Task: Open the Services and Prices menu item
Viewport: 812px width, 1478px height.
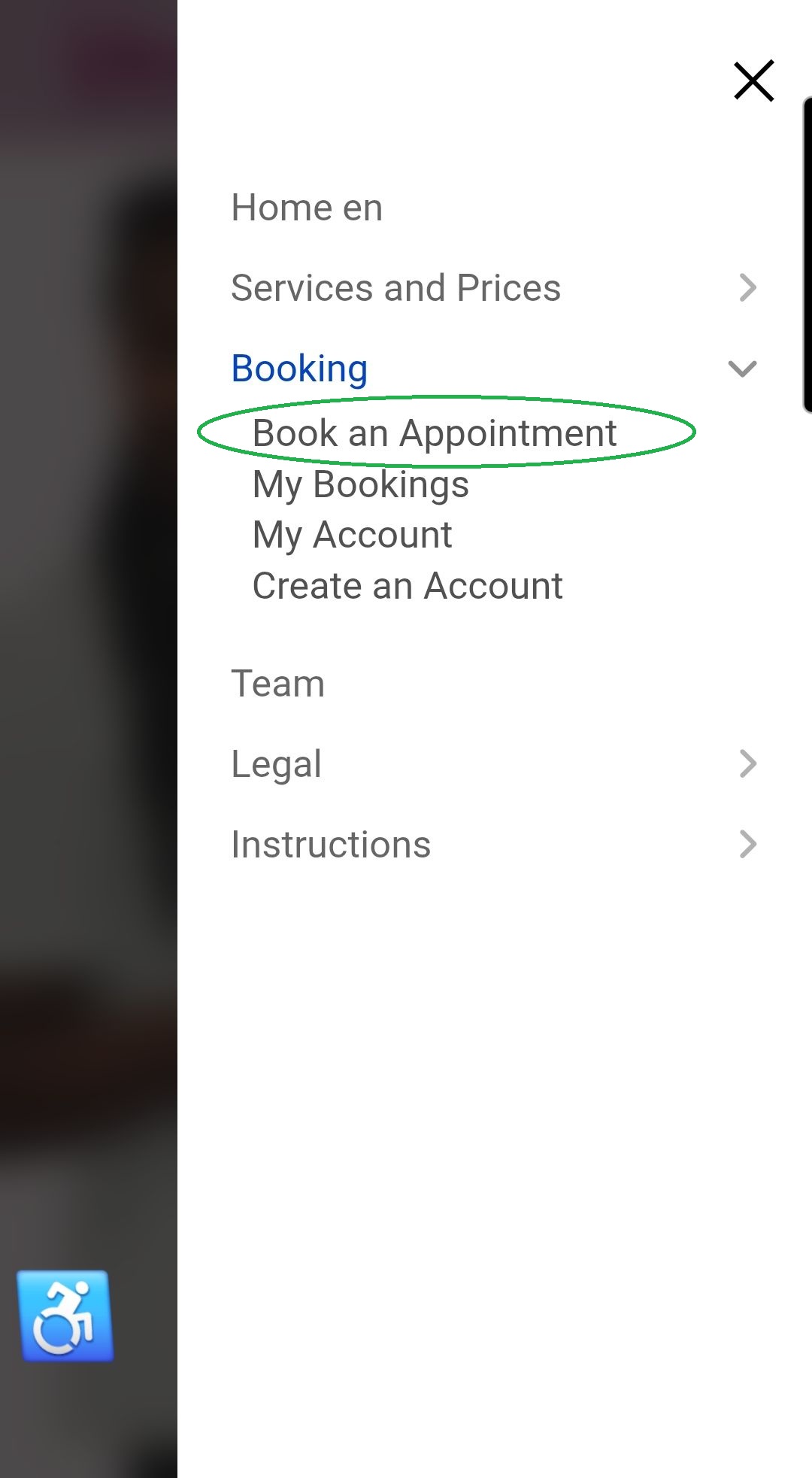Action: [395, 288]
